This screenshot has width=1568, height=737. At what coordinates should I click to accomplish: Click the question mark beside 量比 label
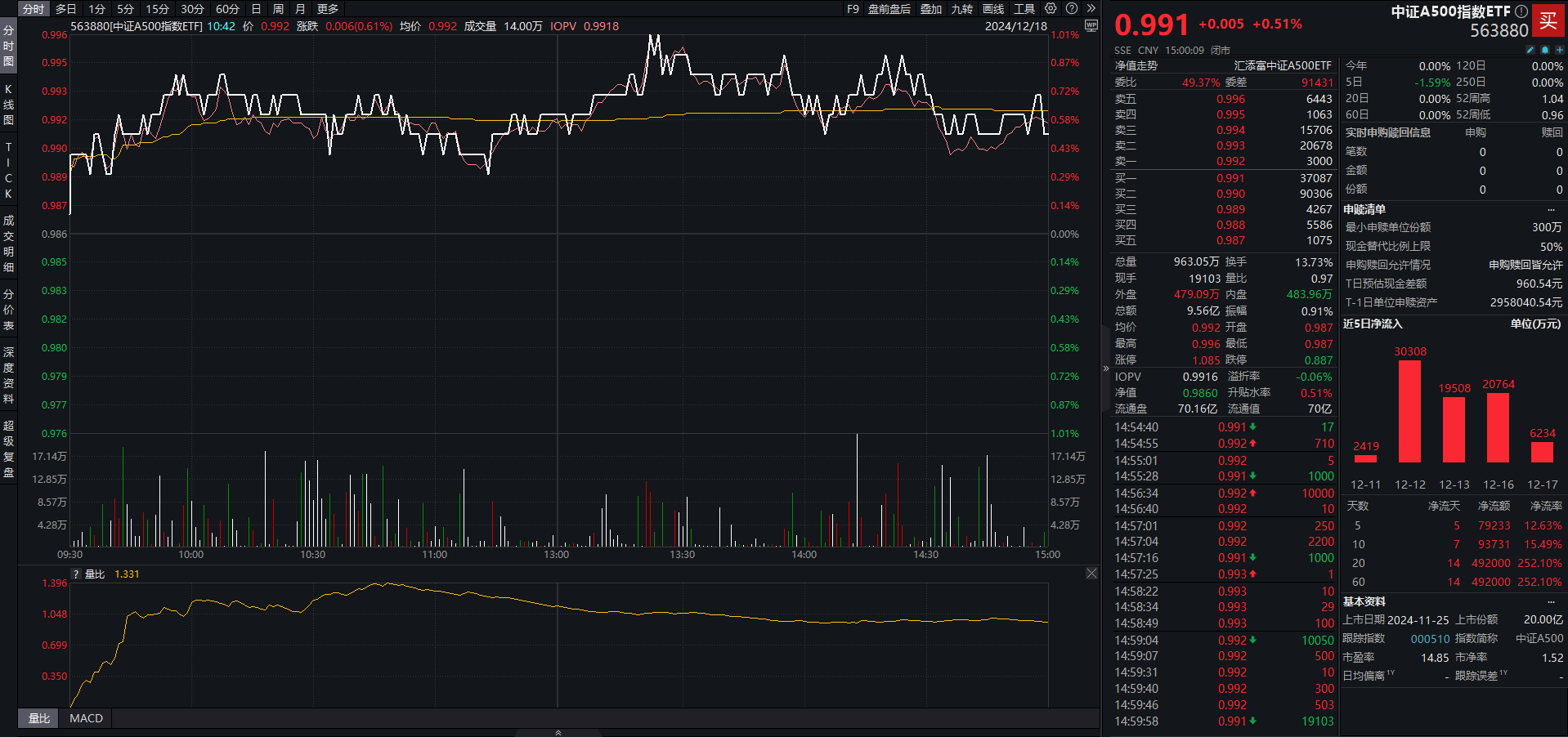(x=76, y=574)
